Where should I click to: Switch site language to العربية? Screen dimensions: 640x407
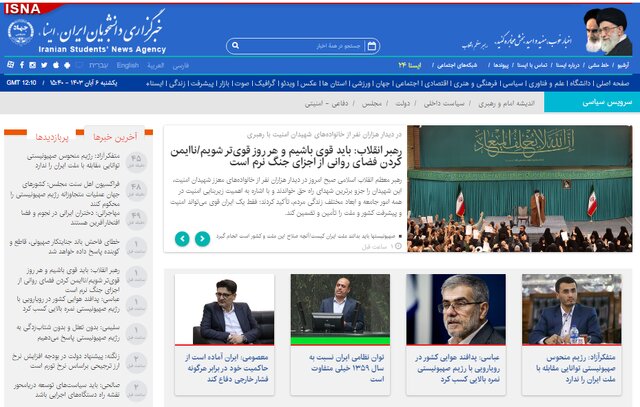(155, 65)
